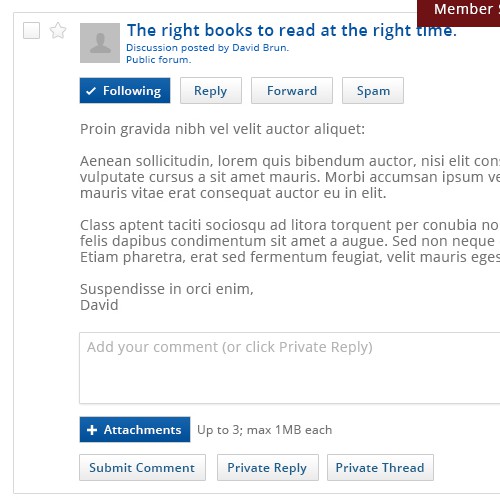
Task: Focus the Add your comment text box
Action: [290, 368]
